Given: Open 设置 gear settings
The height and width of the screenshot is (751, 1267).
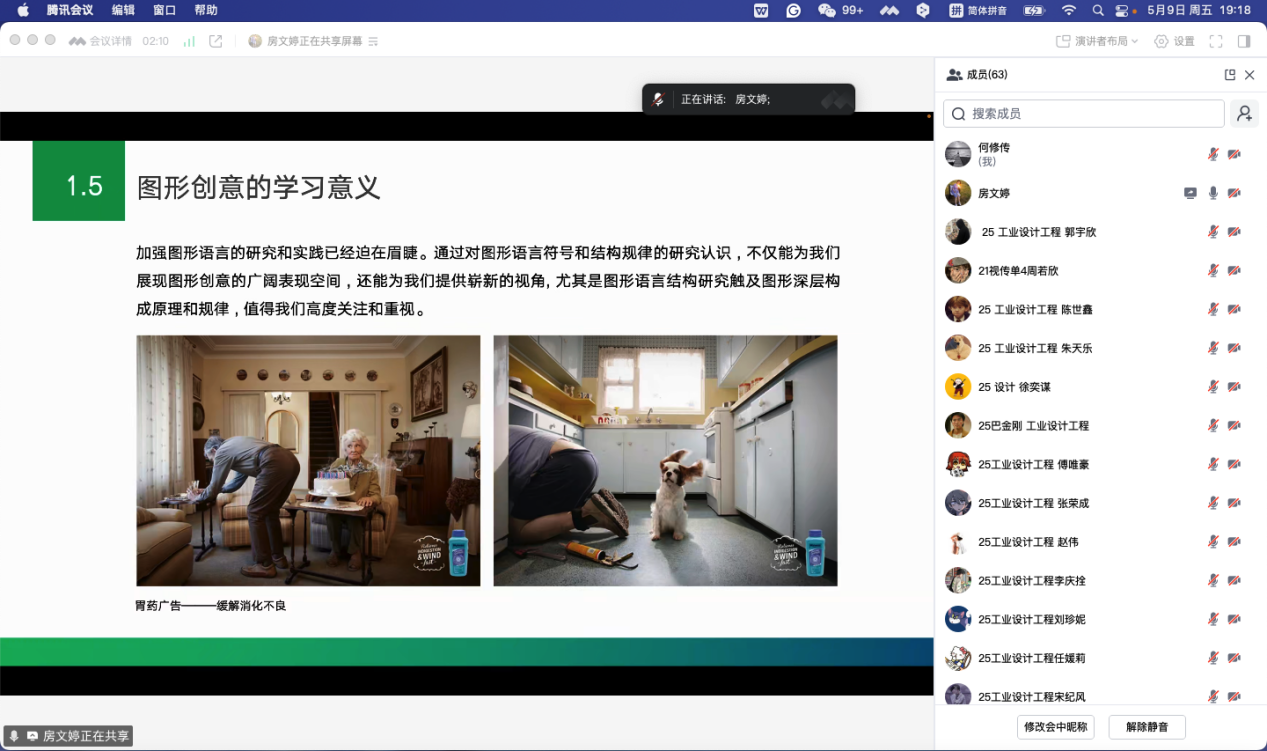Looking at the screenshot, I should (x=1174, y=41).
